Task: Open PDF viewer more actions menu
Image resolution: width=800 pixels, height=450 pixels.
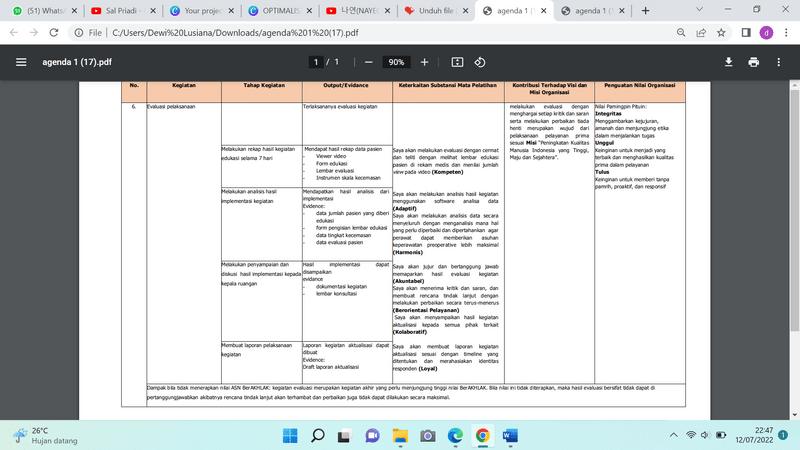Action: [779, 62]
